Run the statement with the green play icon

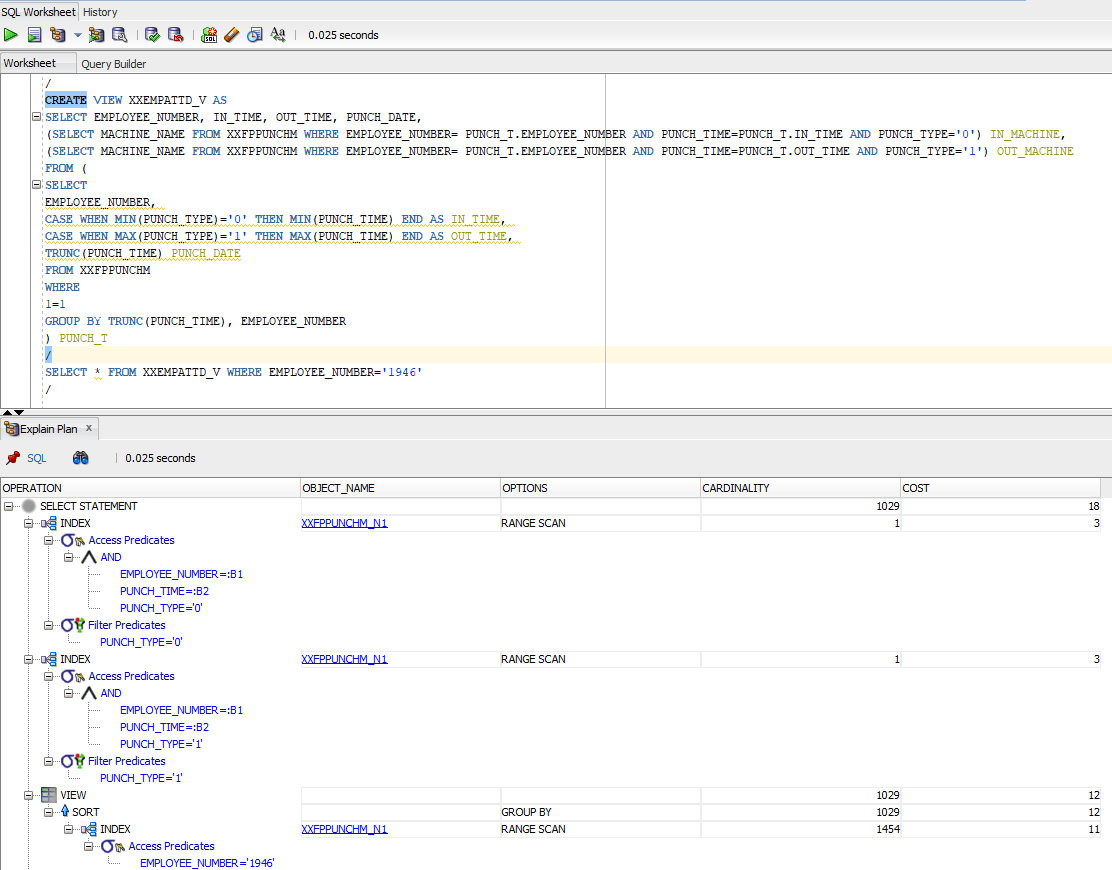[x=11, y=35]
